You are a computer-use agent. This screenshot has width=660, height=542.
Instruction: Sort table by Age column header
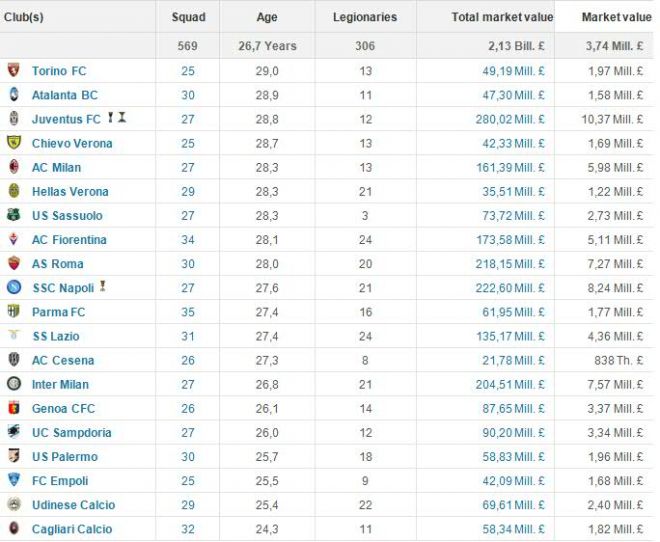tap(267, 17)
